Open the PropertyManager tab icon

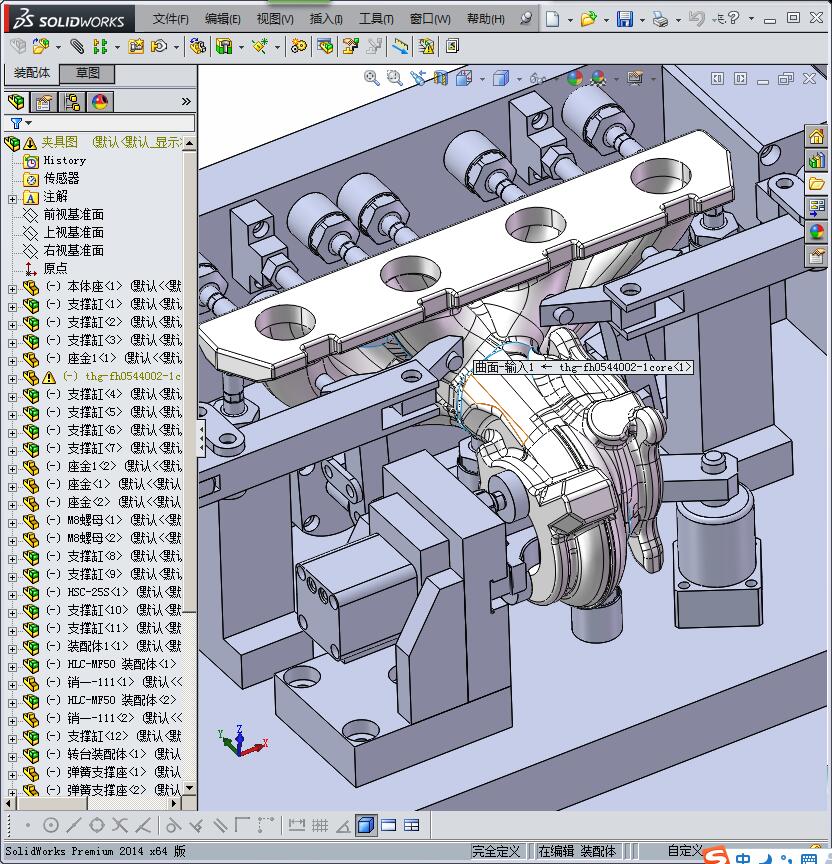click(44, 102)
